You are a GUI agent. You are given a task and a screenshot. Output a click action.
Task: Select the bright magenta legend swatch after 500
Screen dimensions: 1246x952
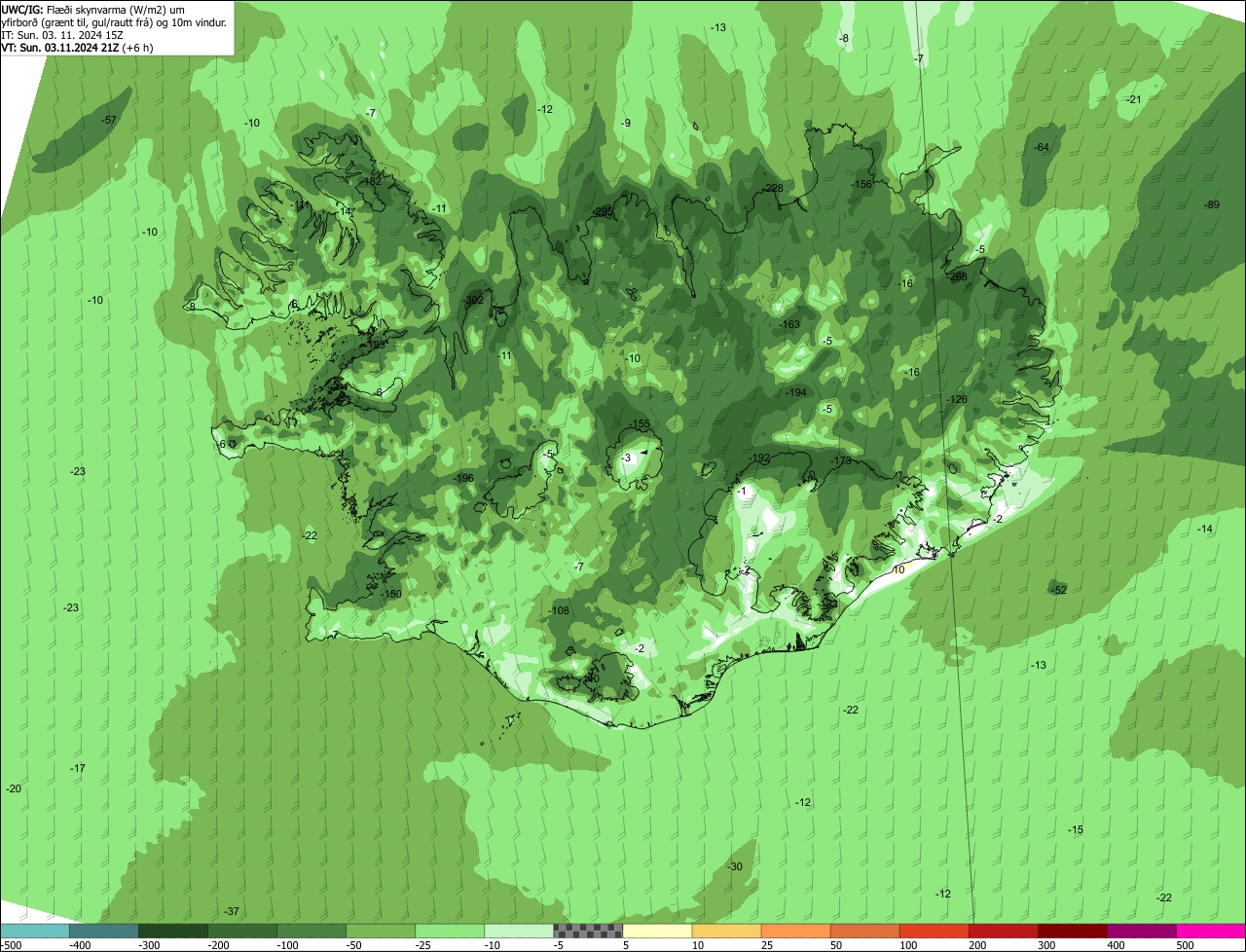pyautogui.click(x=1211, y=931)
